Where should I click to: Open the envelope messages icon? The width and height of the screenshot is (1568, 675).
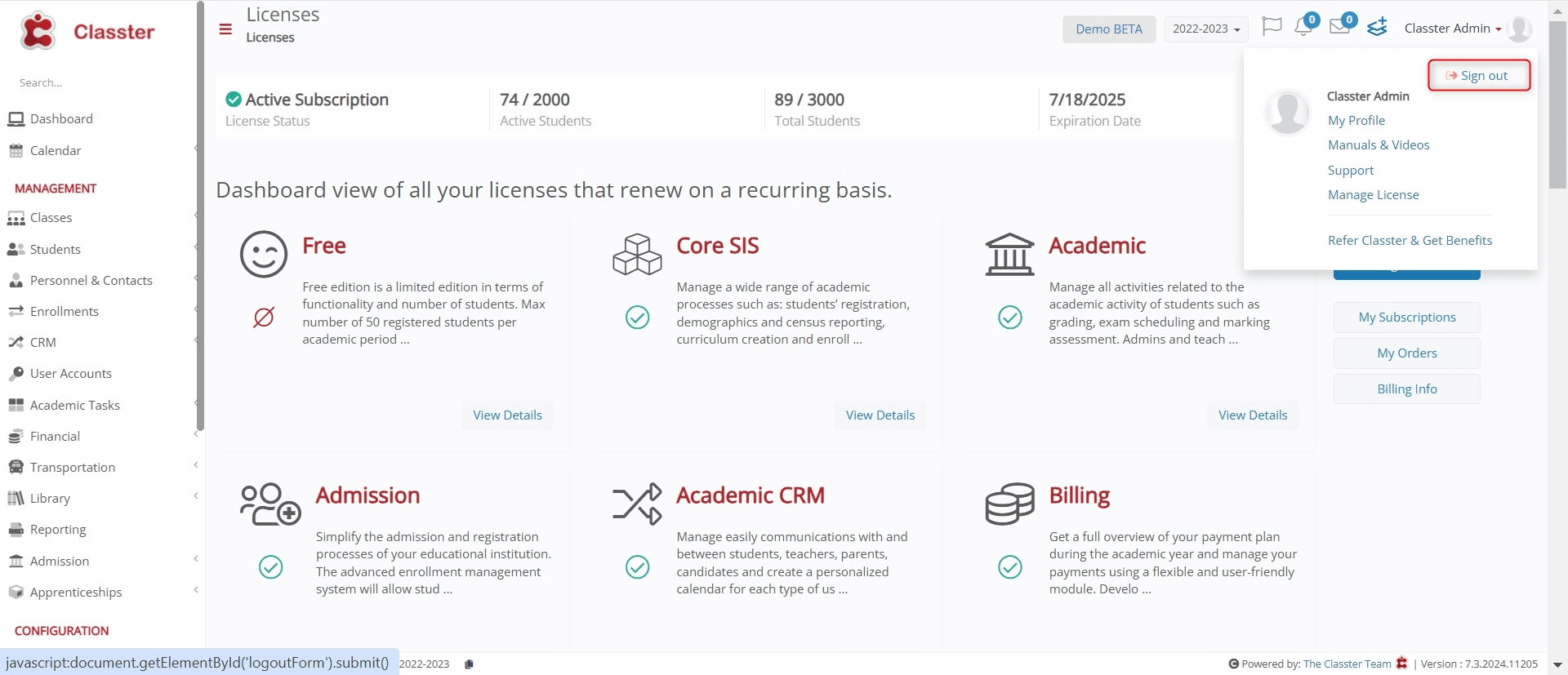click(1340, 27)
